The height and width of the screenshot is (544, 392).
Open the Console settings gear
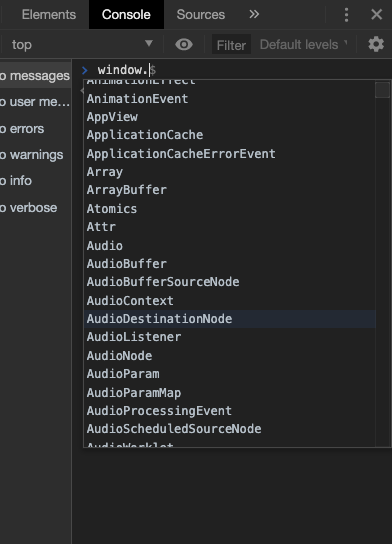[x=376, y=44]
